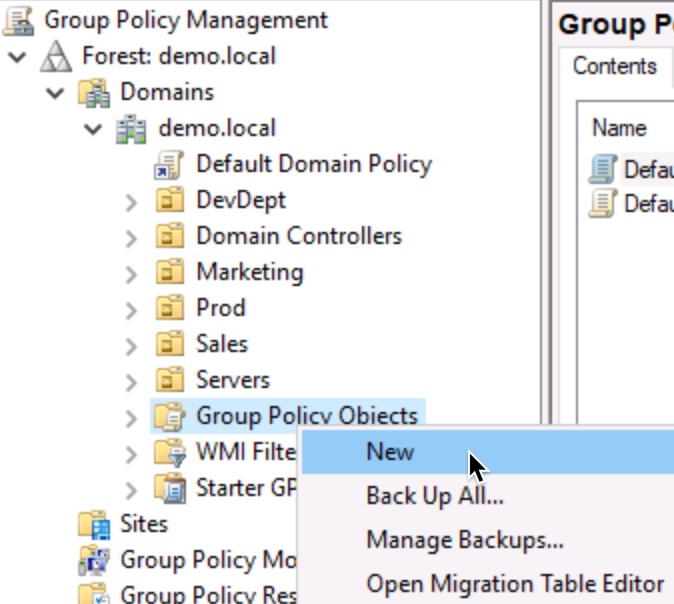Expand the Marketing OU
The height and width of the screenshot is (604, 674).
(x=131, y=275)
